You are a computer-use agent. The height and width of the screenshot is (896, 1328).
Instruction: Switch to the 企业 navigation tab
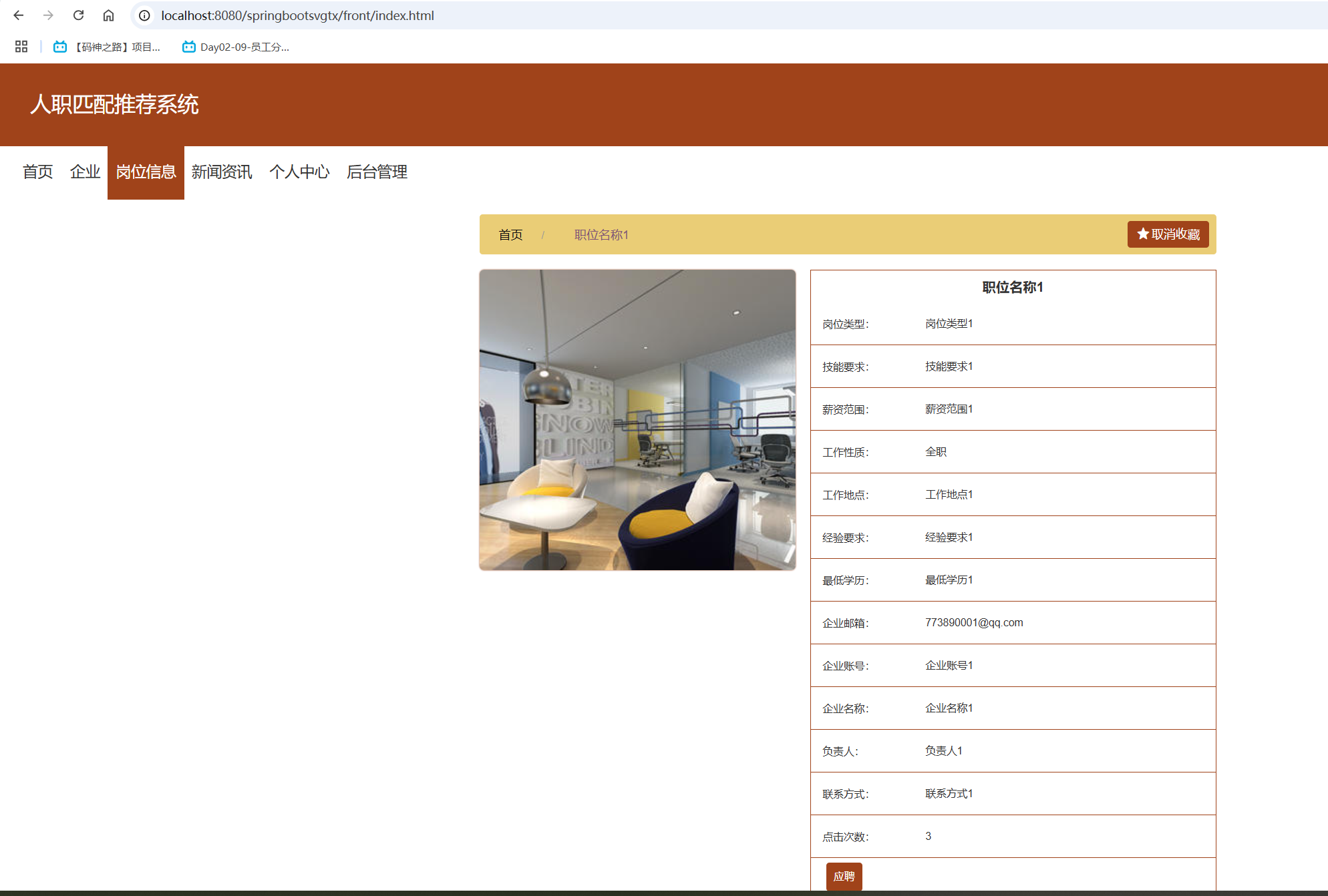coord(84,172)
